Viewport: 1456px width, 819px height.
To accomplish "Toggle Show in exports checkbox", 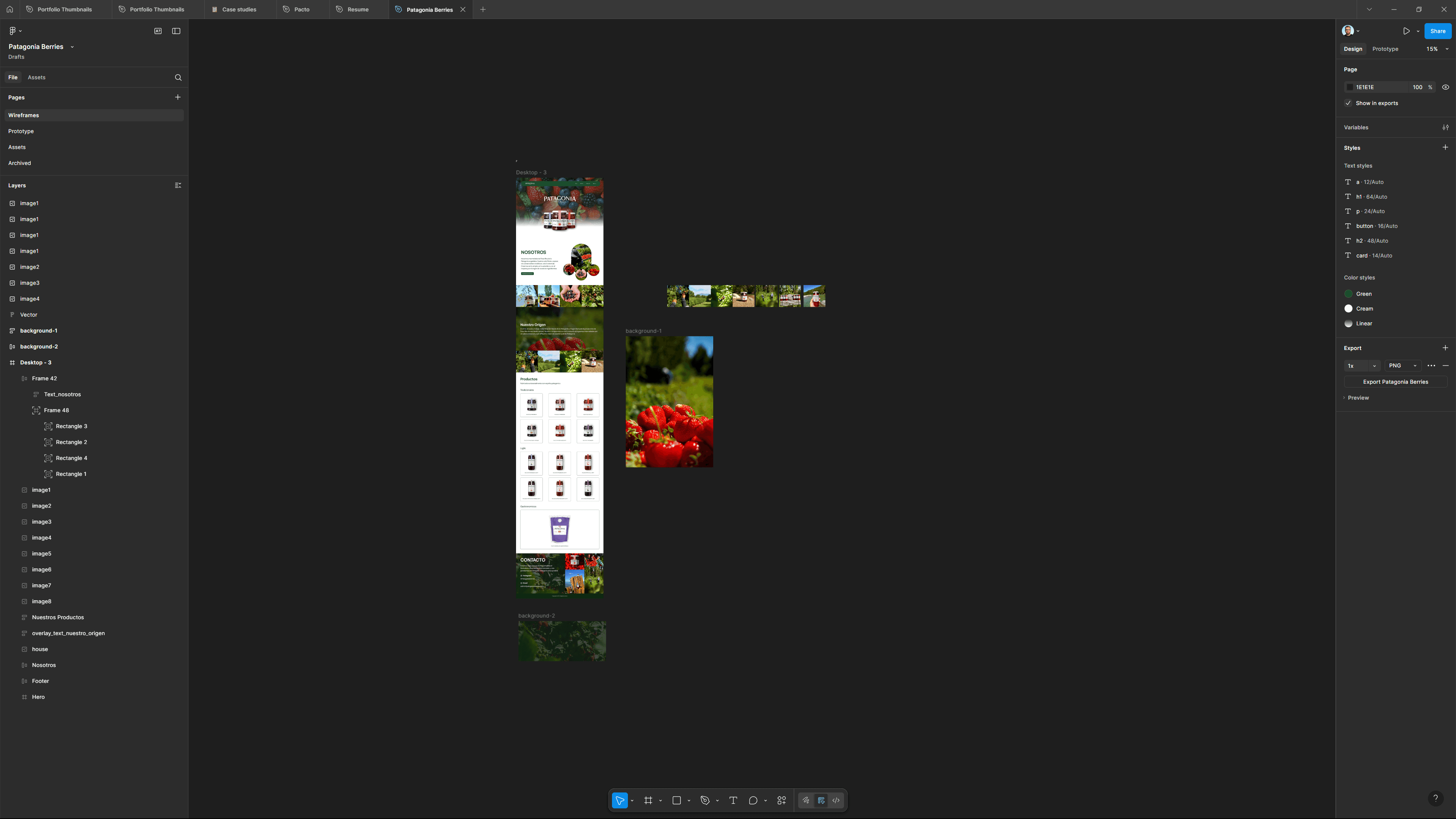I will tap(1348, 103).
